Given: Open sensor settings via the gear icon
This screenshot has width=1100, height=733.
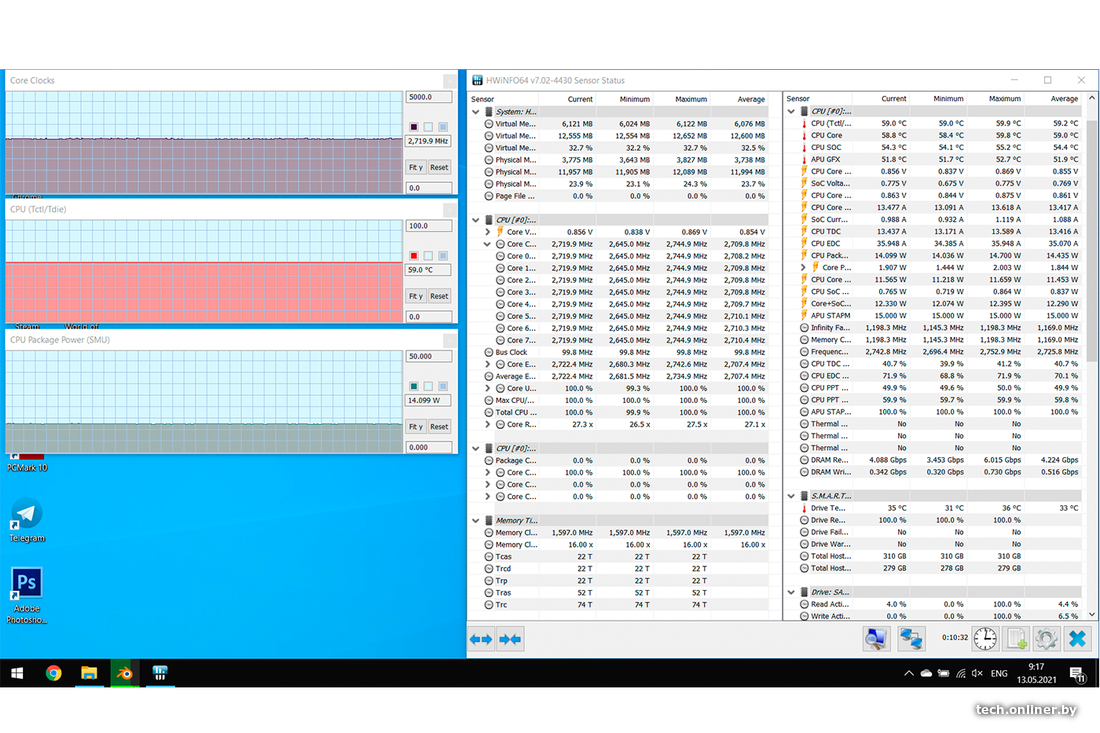Looking at the screenshot, I should click(x=1047, y=639).
